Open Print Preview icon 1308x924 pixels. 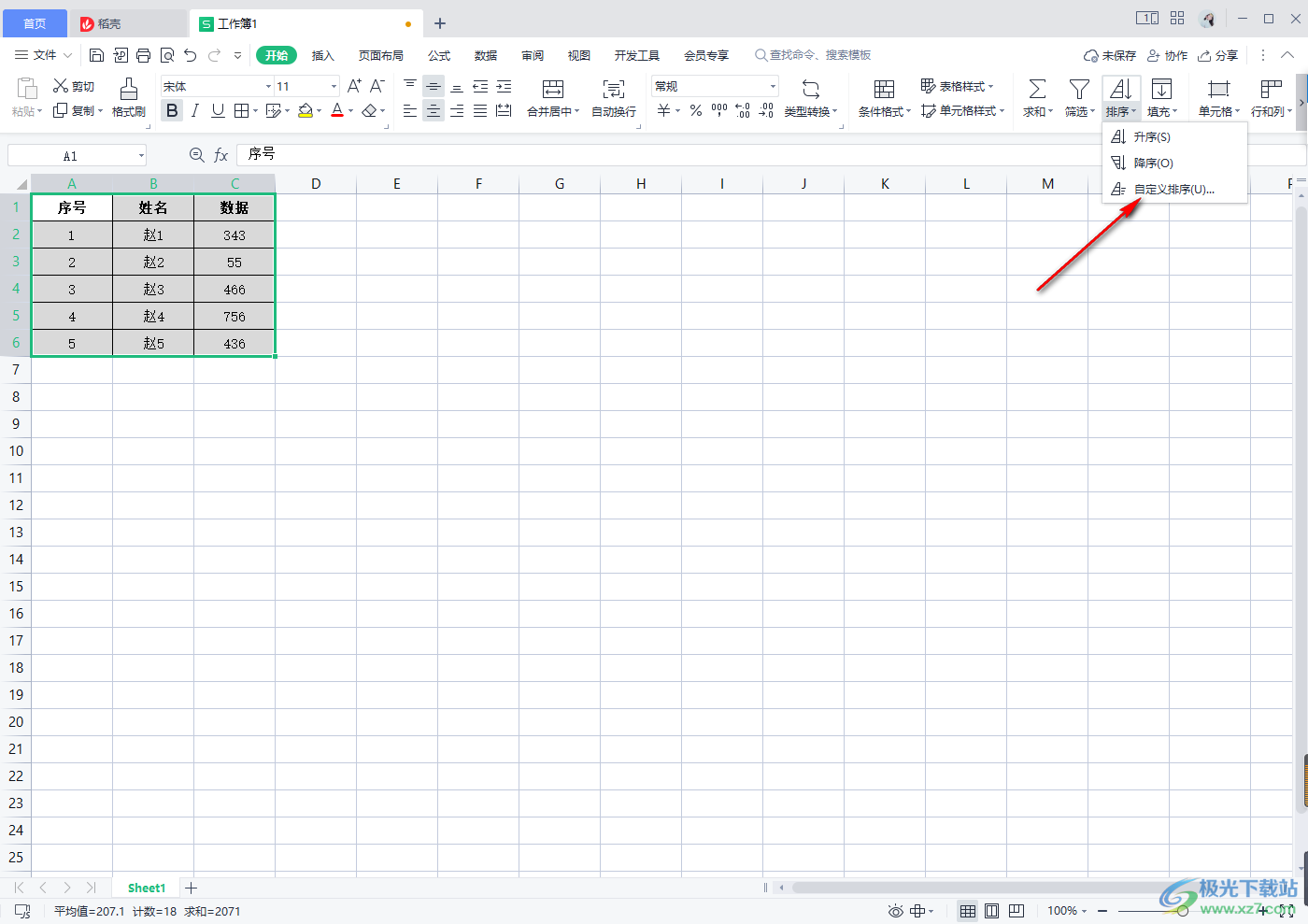click(x=167, y=56)
